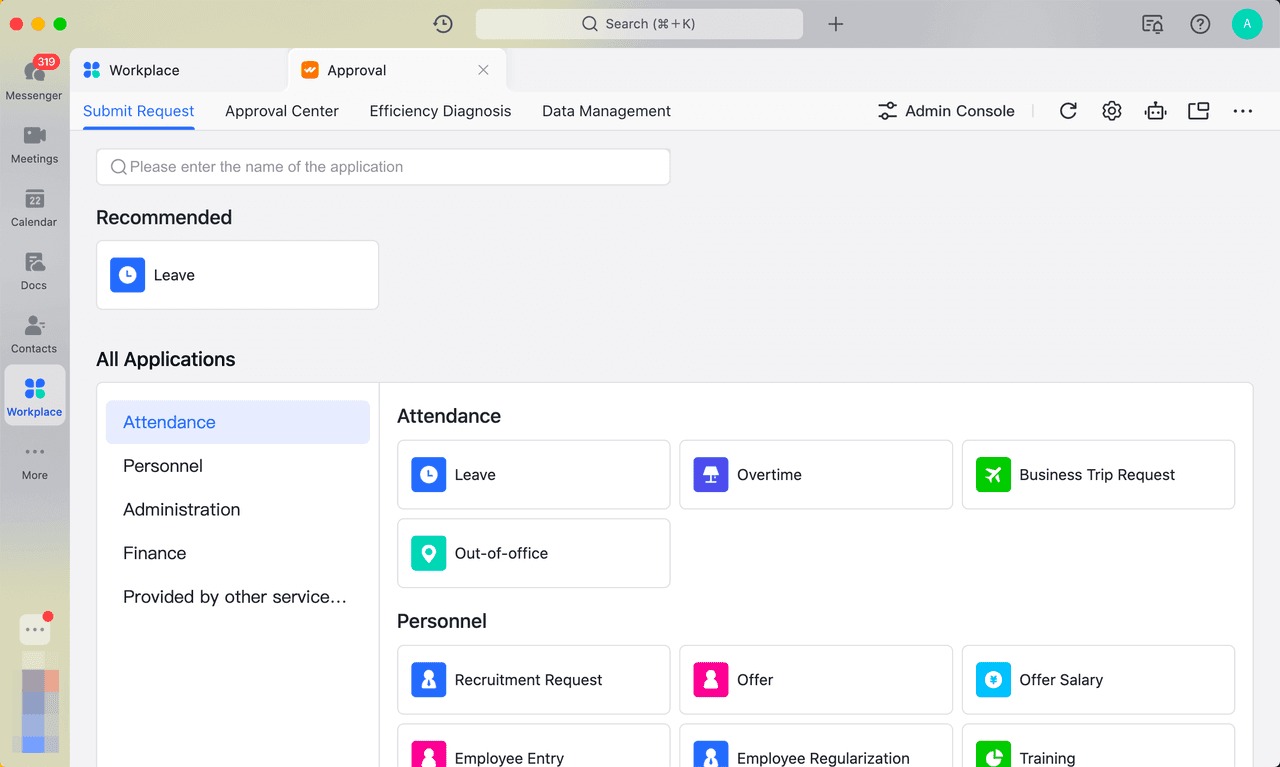Viewport: 1280px width, 767px height.
Task: Close the Approval tab
Action: coord(483,70)
